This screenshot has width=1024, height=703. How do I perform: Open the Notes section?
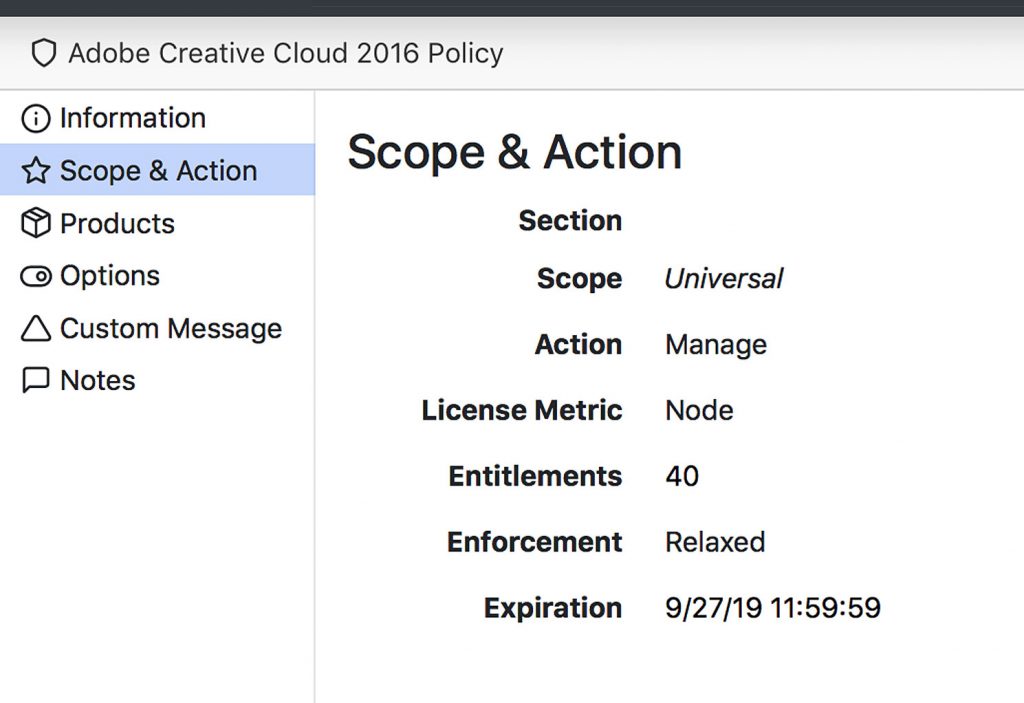tap(97, 380)
